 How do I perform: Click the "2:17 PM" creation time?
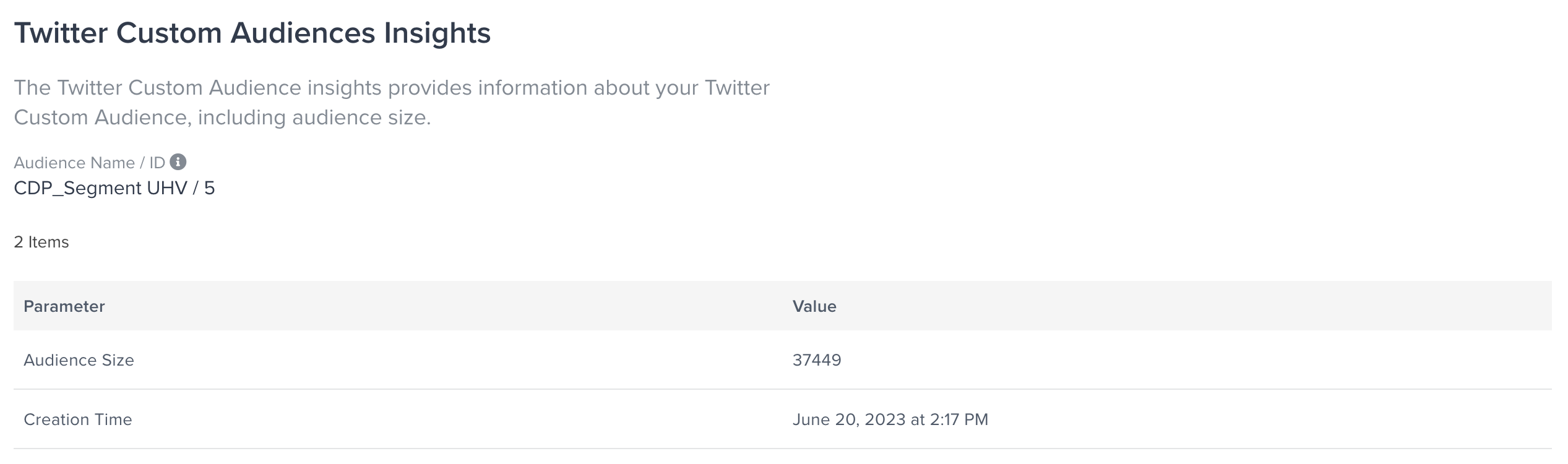point(958,419)
